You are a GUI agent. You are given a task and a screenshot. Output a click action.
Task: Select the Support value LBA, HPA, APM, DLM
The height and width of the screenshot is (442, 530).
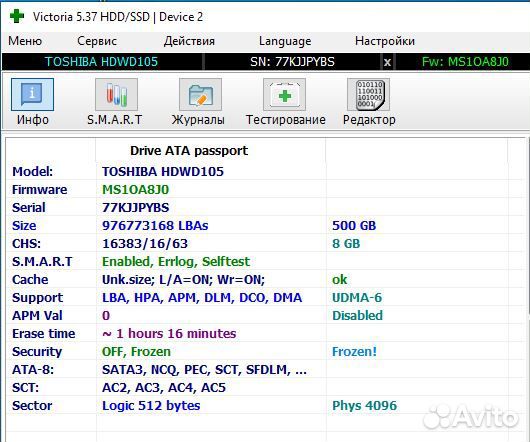point(202,298)
